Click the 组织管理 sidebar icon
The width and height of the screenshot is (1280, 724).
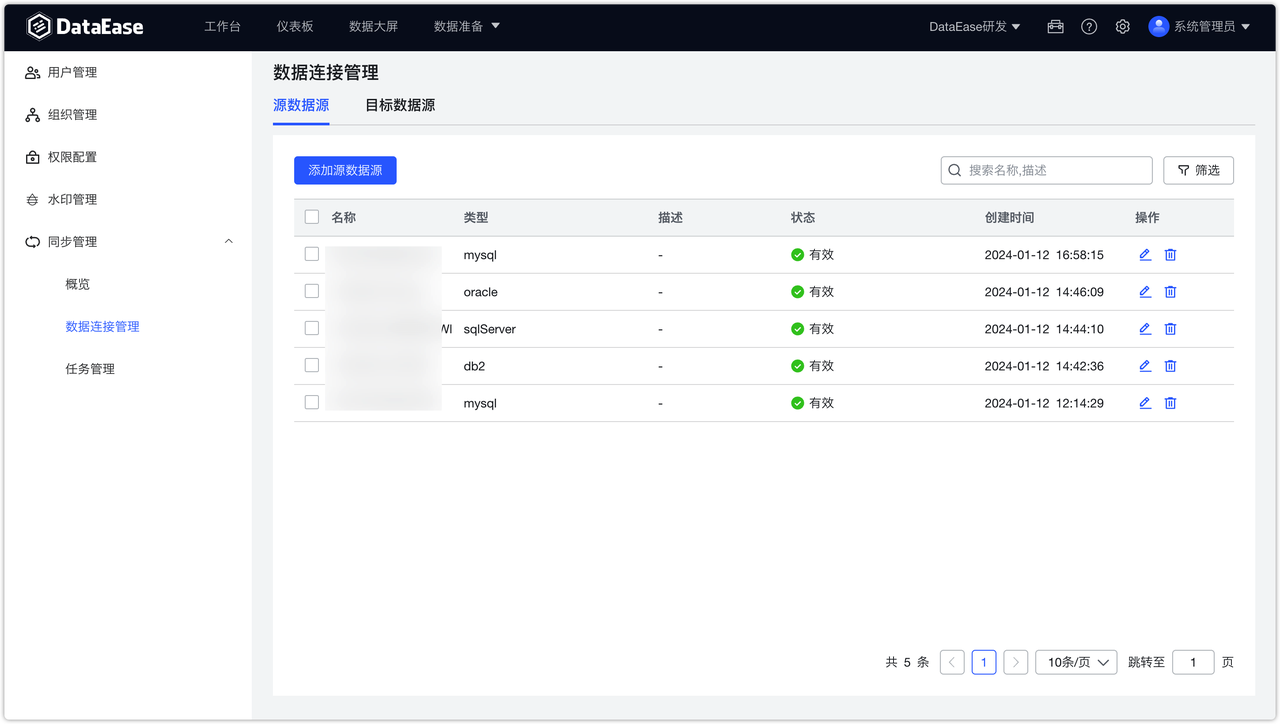pyautogui.click(x=32, y=115)
